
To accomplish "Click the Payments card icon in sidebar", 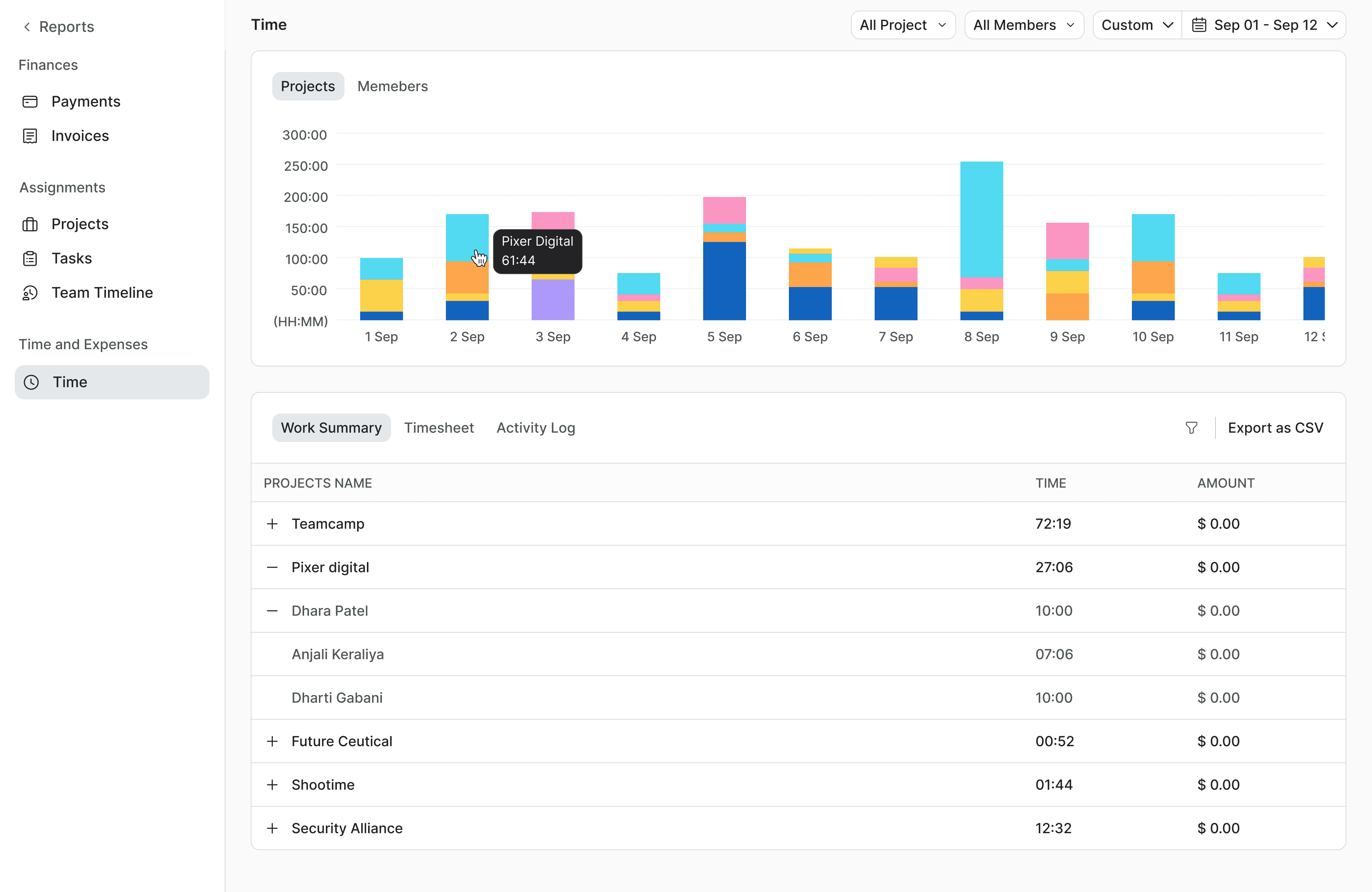I will pyautogui.click(x=30, y=102).
